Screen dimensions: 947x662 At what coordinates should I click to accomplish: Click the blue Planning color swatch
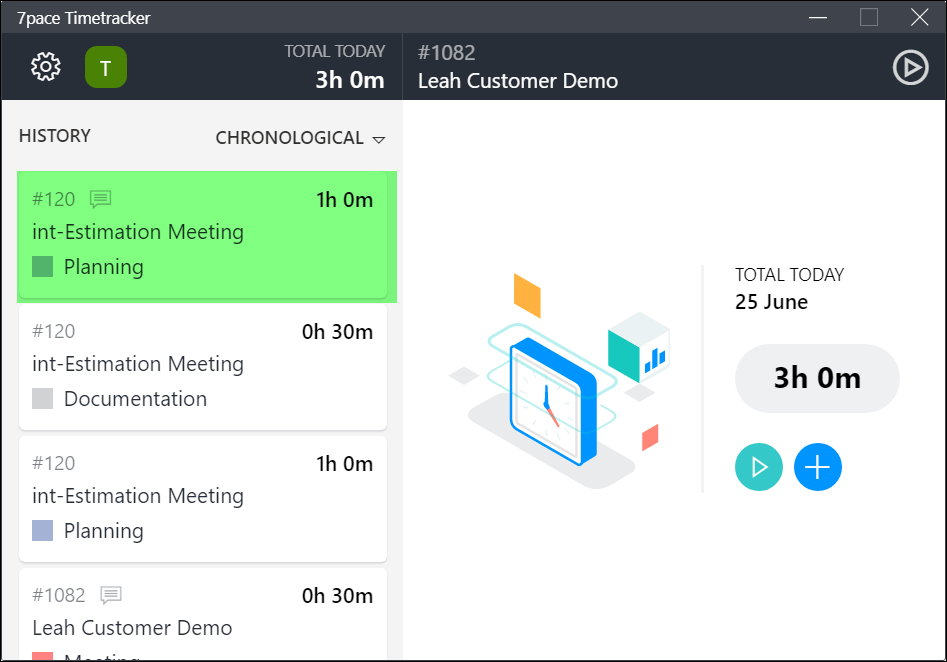point(42,530)
